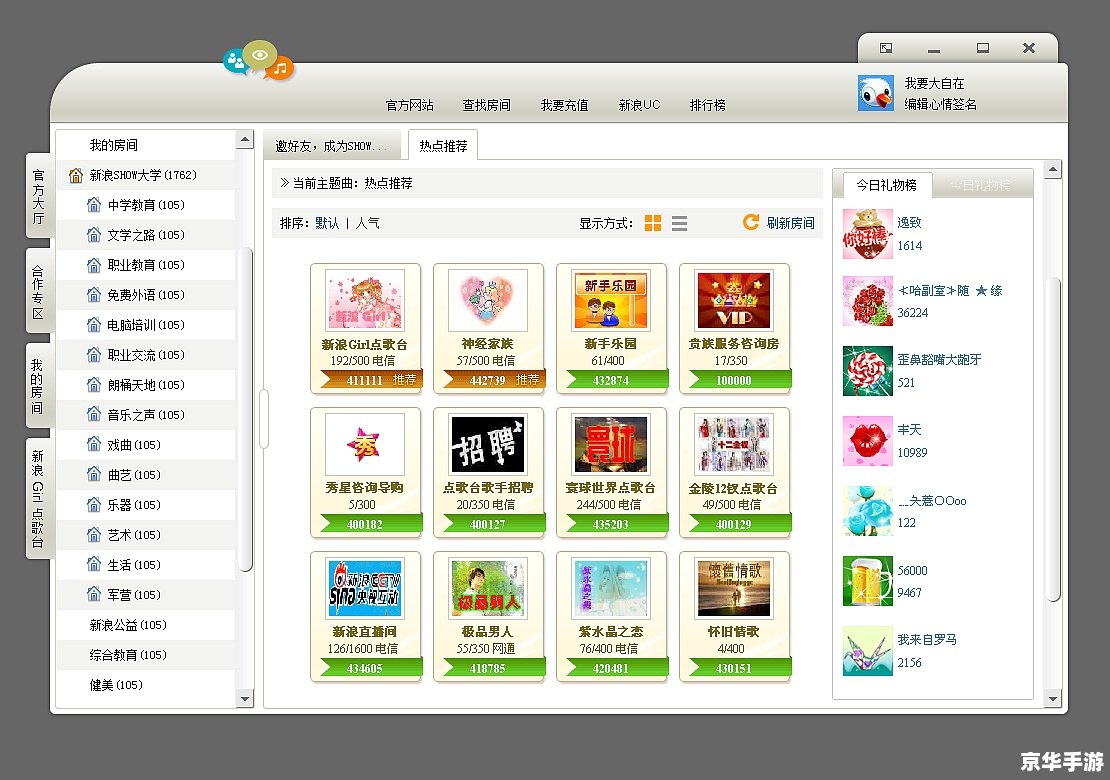Open 查找房间 menu link

486,105
